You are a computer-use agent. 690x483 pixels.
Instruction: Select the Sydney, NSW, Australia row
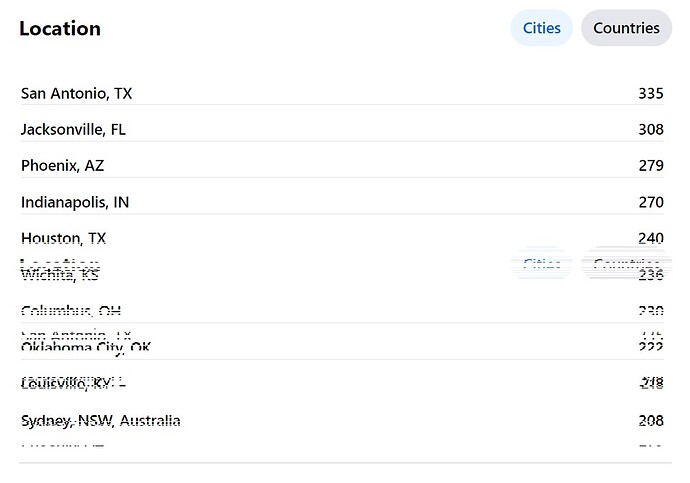342,421
